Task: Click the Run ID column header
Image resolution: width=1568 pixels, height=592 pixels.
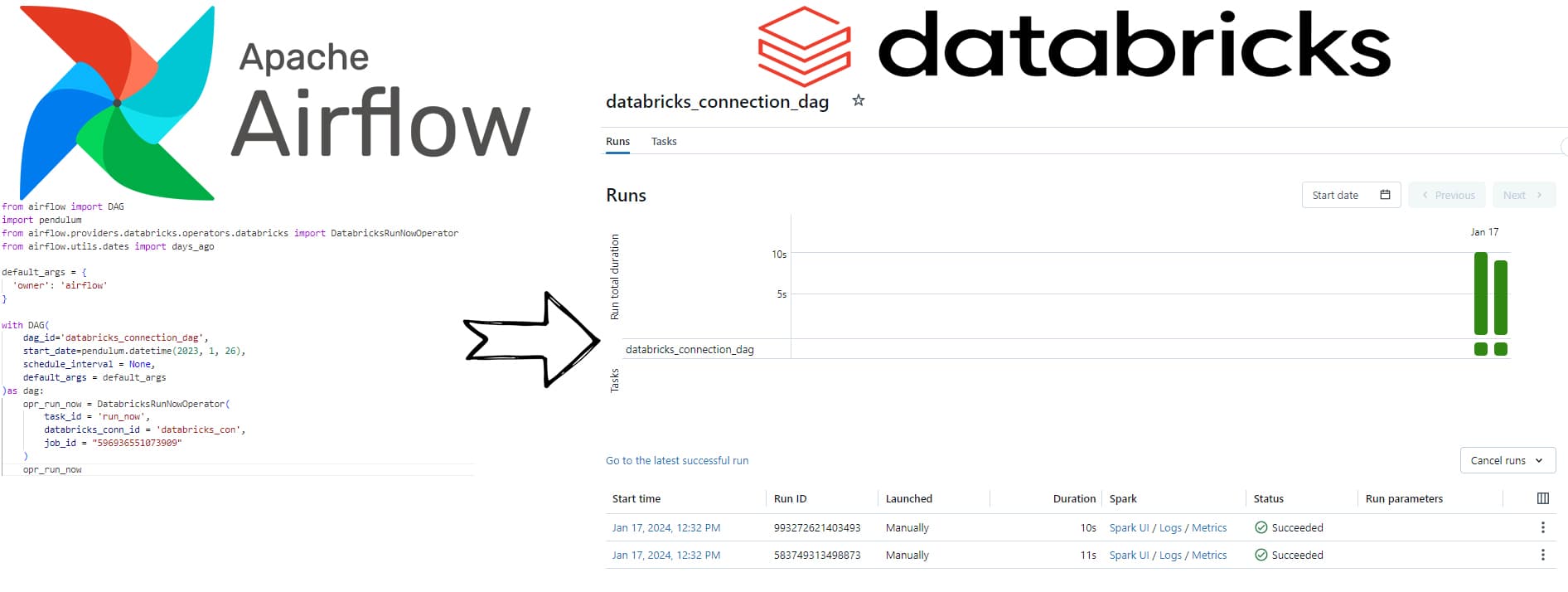Action: 790,498
